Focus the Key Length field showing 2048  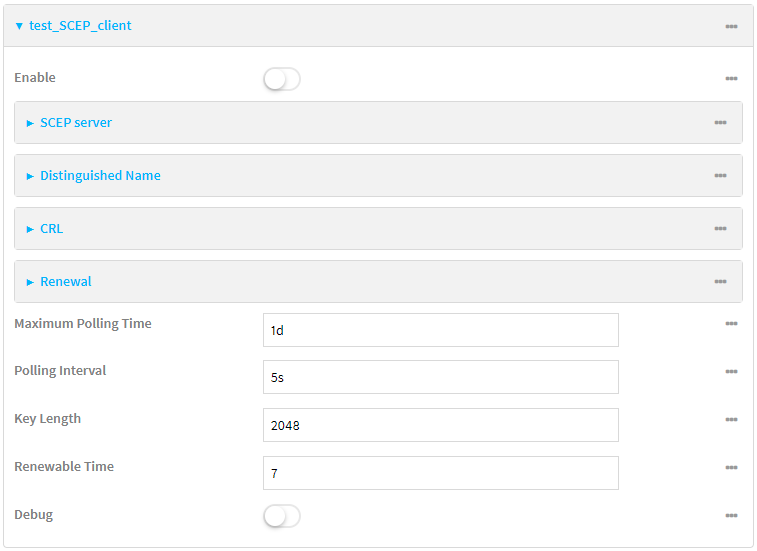pyautogui.click(x=440, y=425)
